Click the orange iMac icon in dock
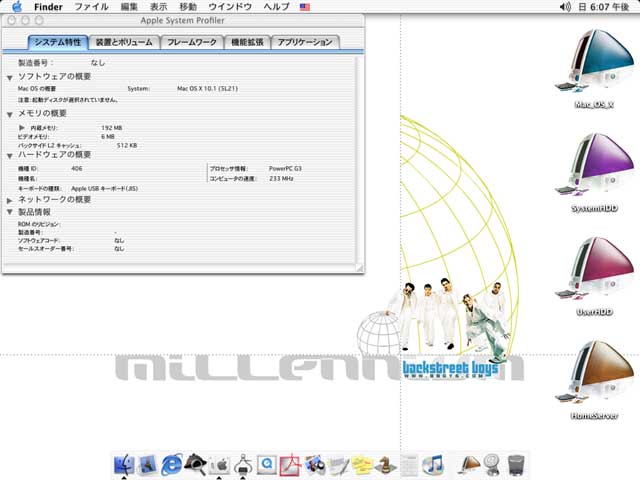 [468, 465]
